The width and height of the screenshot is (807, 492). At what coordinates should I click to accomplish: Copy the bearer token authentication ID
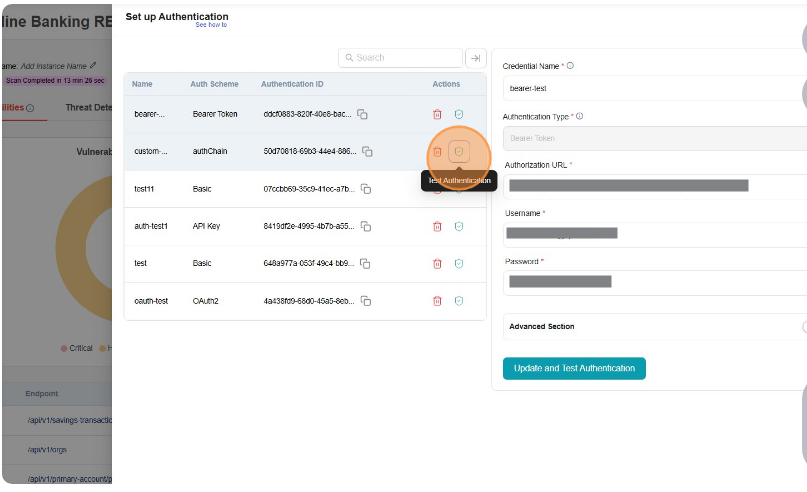coord(363,115)
